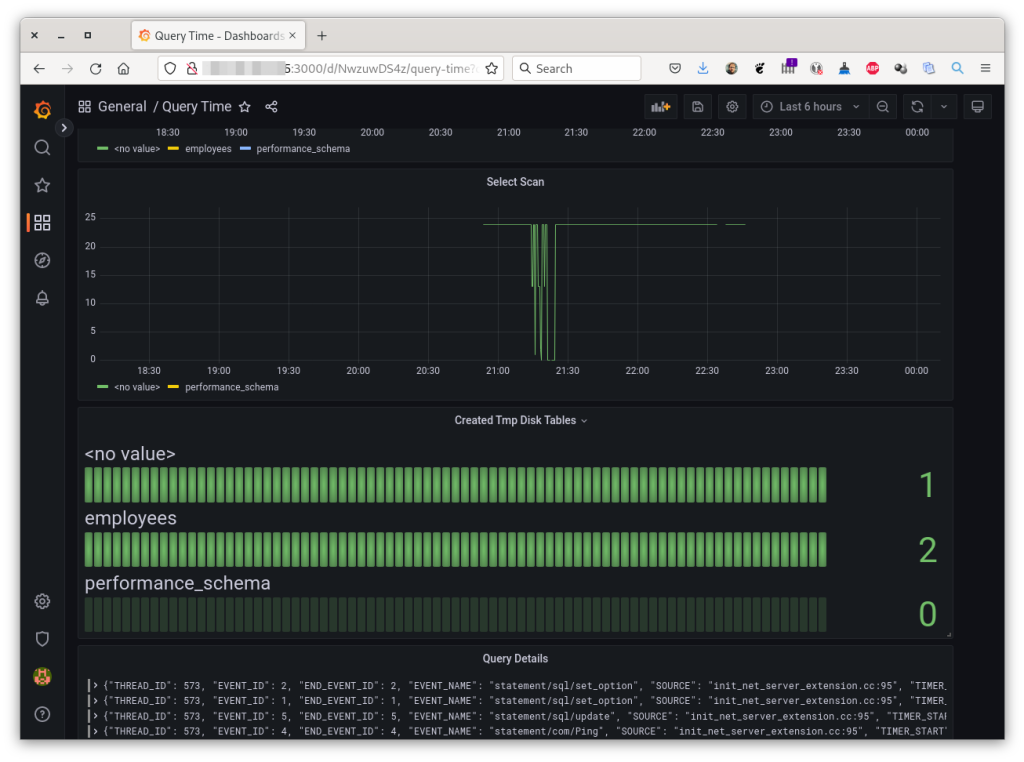
Task: Enable TV kiosk view mode
Action: [977, 106]
